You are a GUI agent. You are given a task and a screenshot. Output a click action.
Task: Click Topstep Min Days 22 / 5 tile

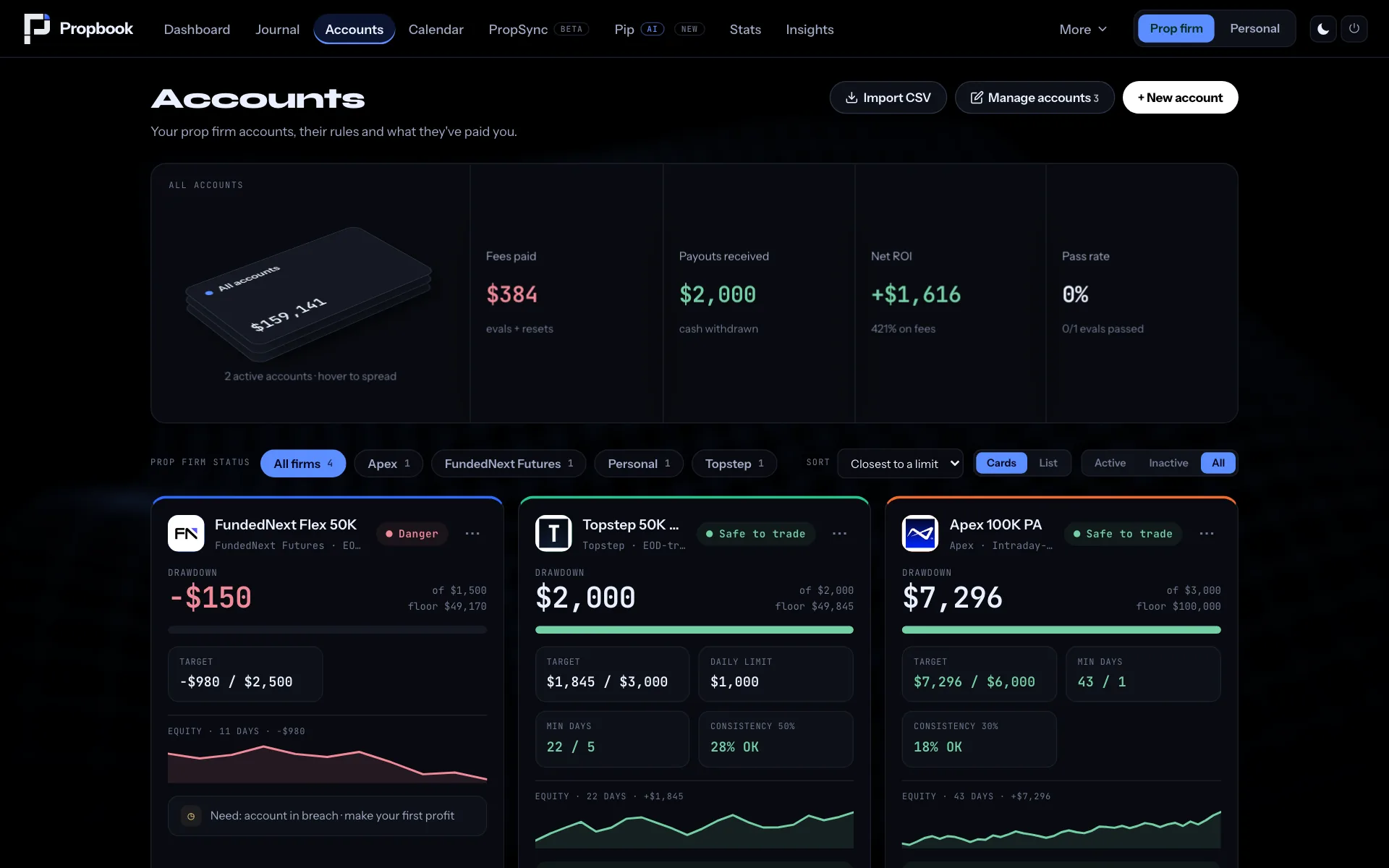pyautogui.click(x=612, y=739)
